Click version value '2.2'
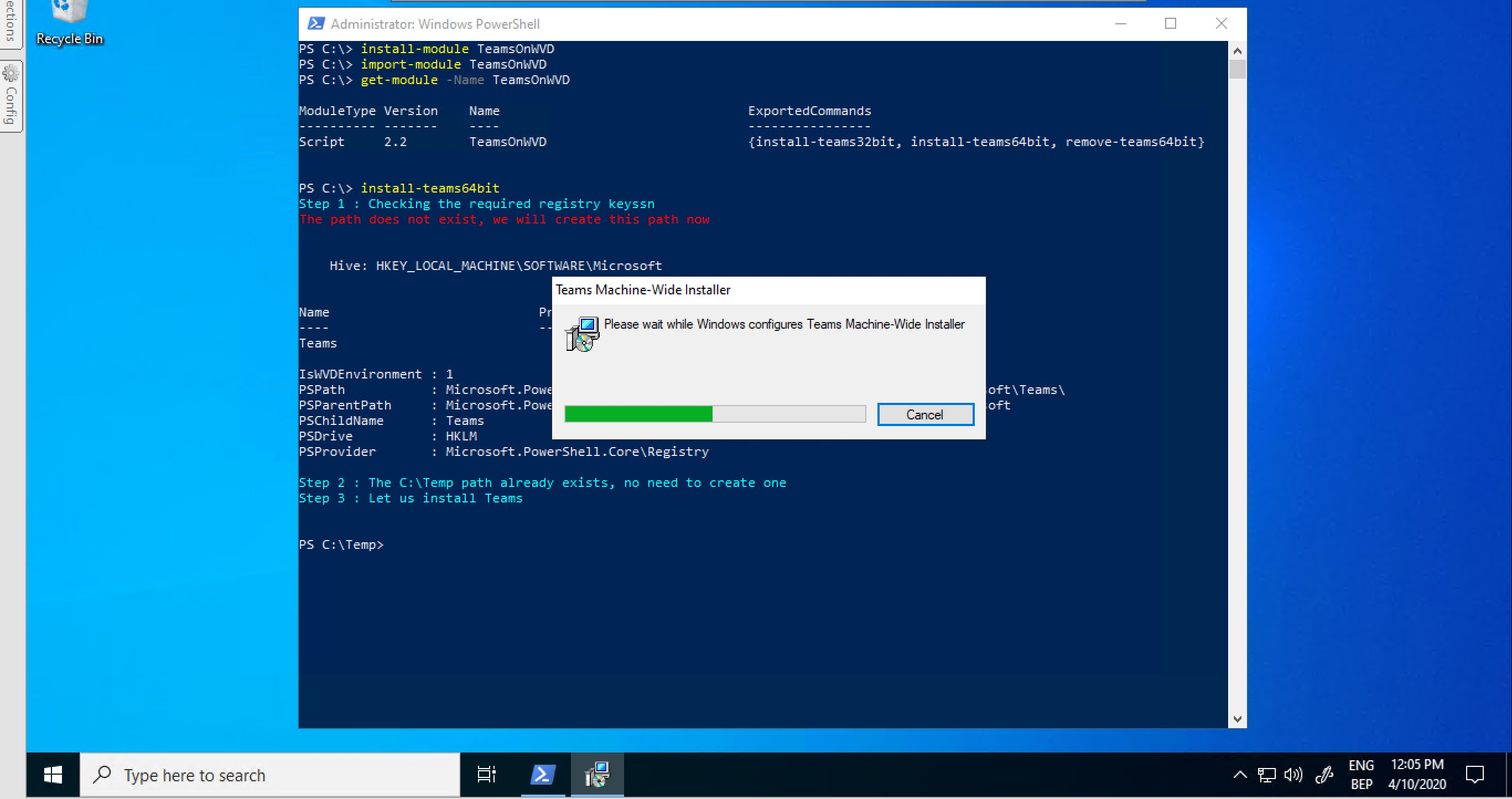 pyautogui.click(x=396, y=142)
